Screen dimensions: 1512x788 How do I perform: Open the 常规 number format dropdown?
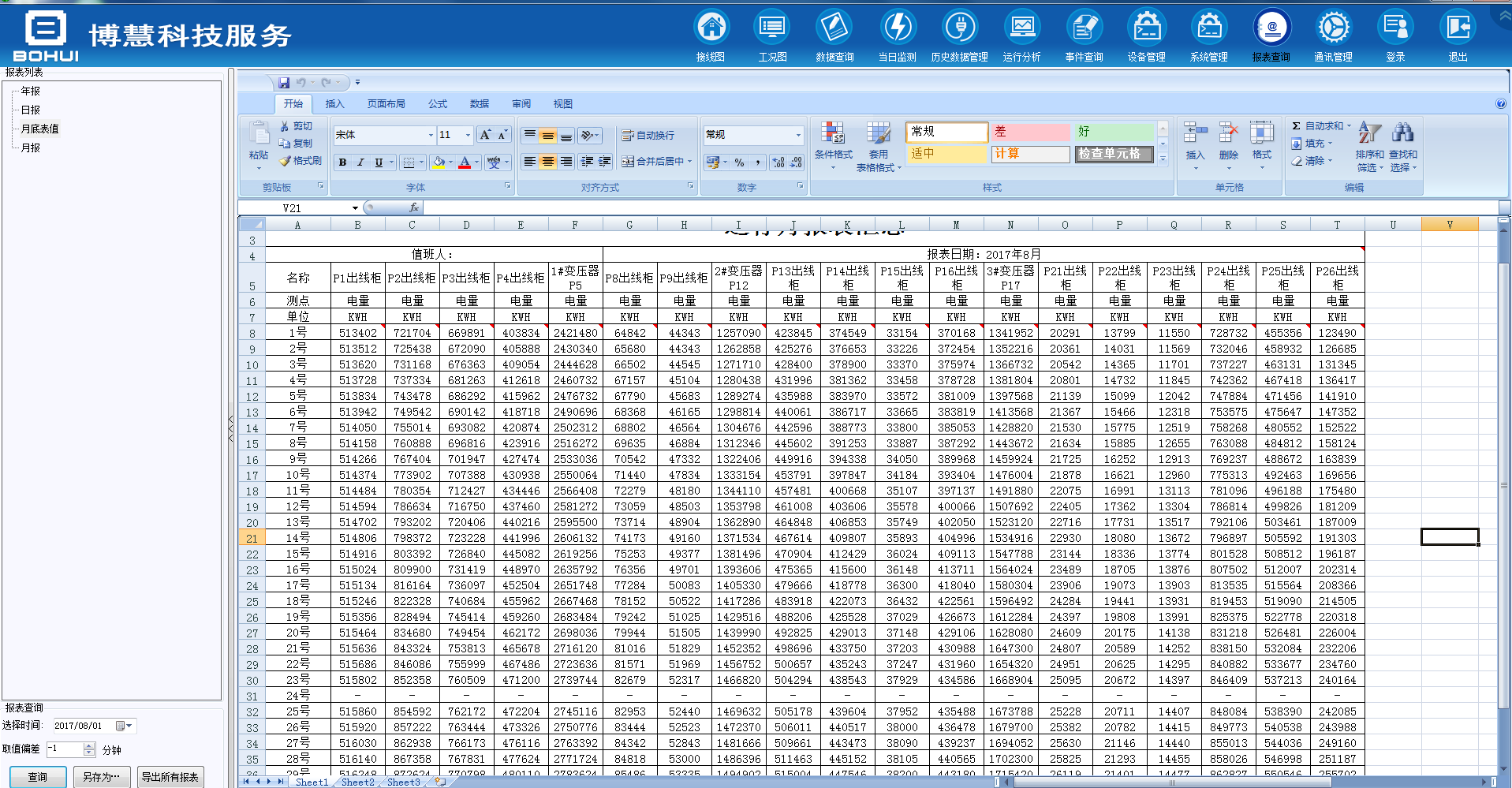tap(797, 135)
